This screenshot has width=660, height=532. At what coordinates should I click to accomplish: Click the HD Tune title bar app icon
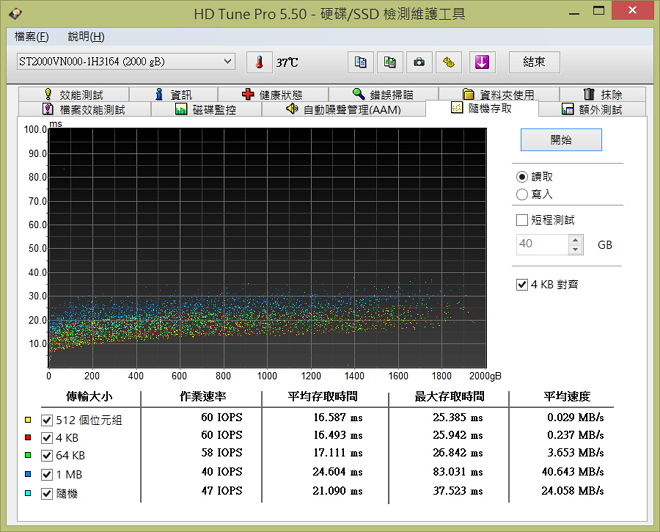tap(16, 13)
